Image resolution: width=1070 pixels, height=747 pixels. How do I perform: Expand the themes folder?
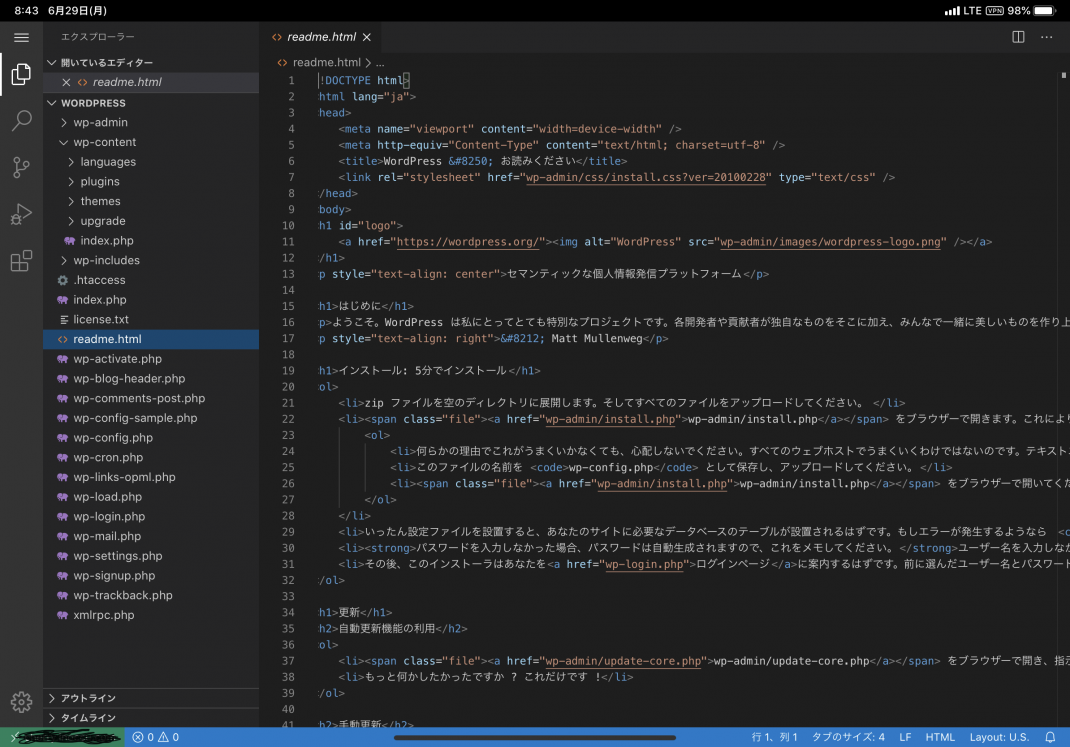pos(71,201)
